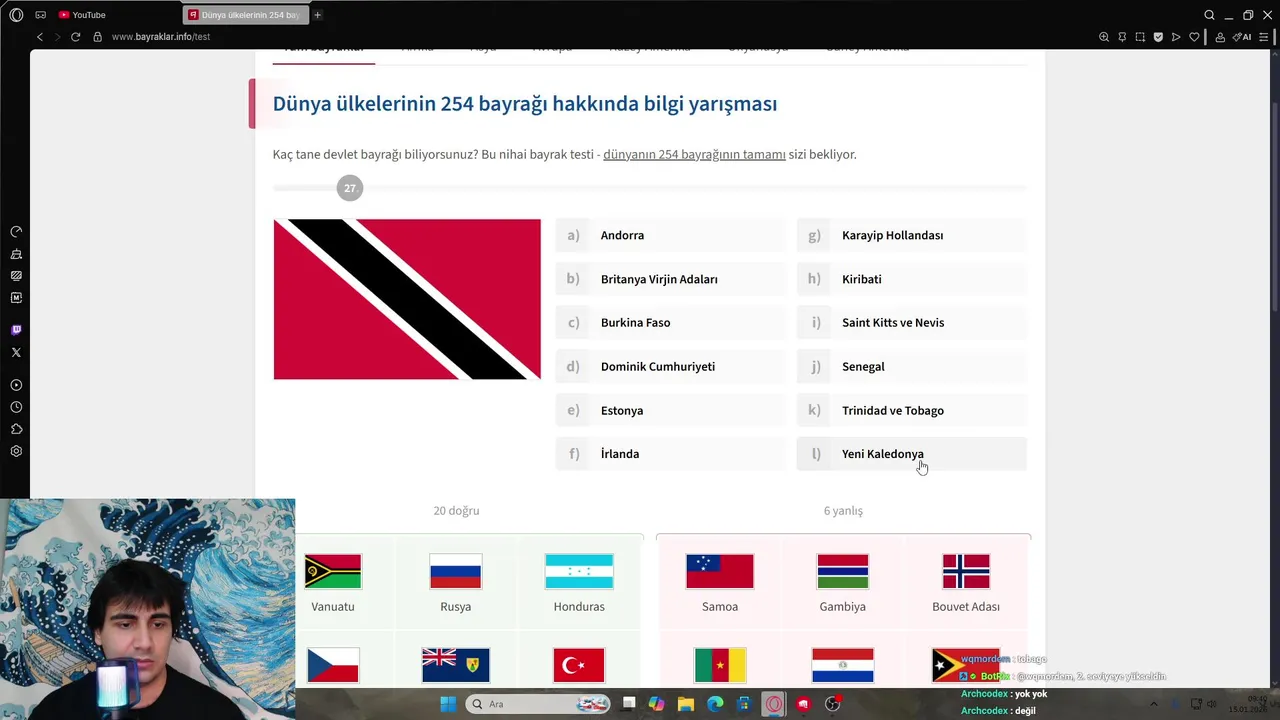Toggle the ad blocker shield

pyautogui.click(x=1158, y=37)
